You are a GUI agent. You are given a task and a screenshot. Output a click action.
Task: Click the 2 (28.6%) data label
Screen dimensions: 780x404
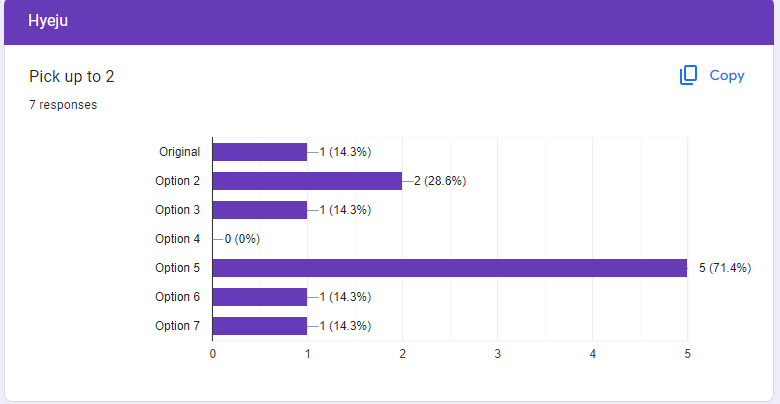pos(440,181)
